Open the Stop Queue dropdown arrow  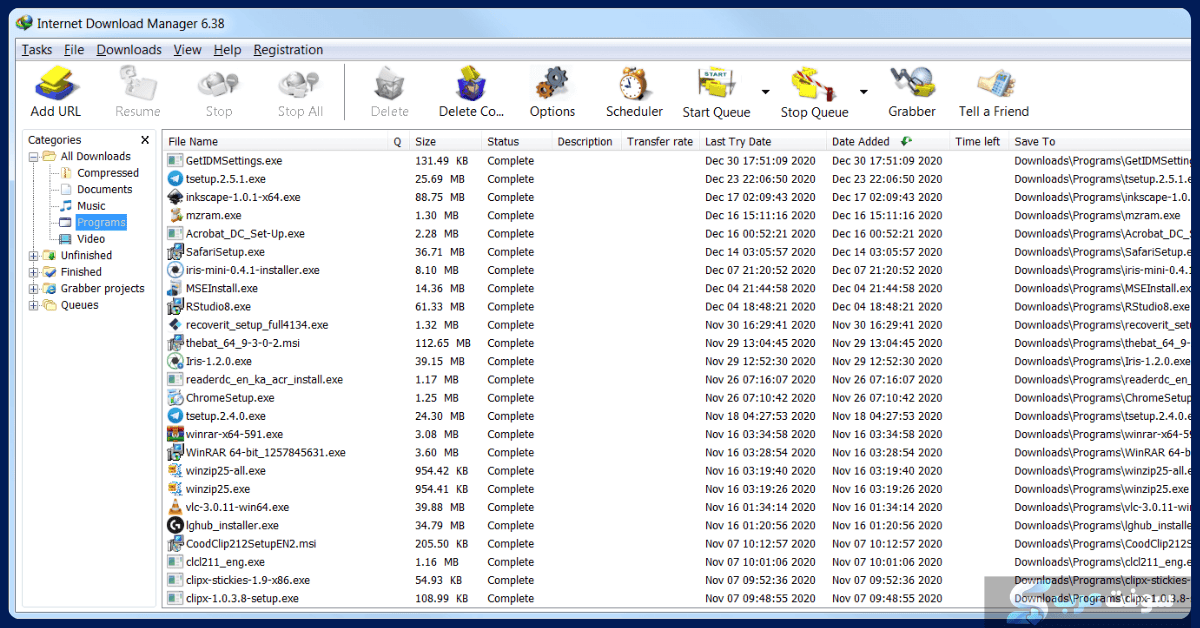(x=863, y=92)
